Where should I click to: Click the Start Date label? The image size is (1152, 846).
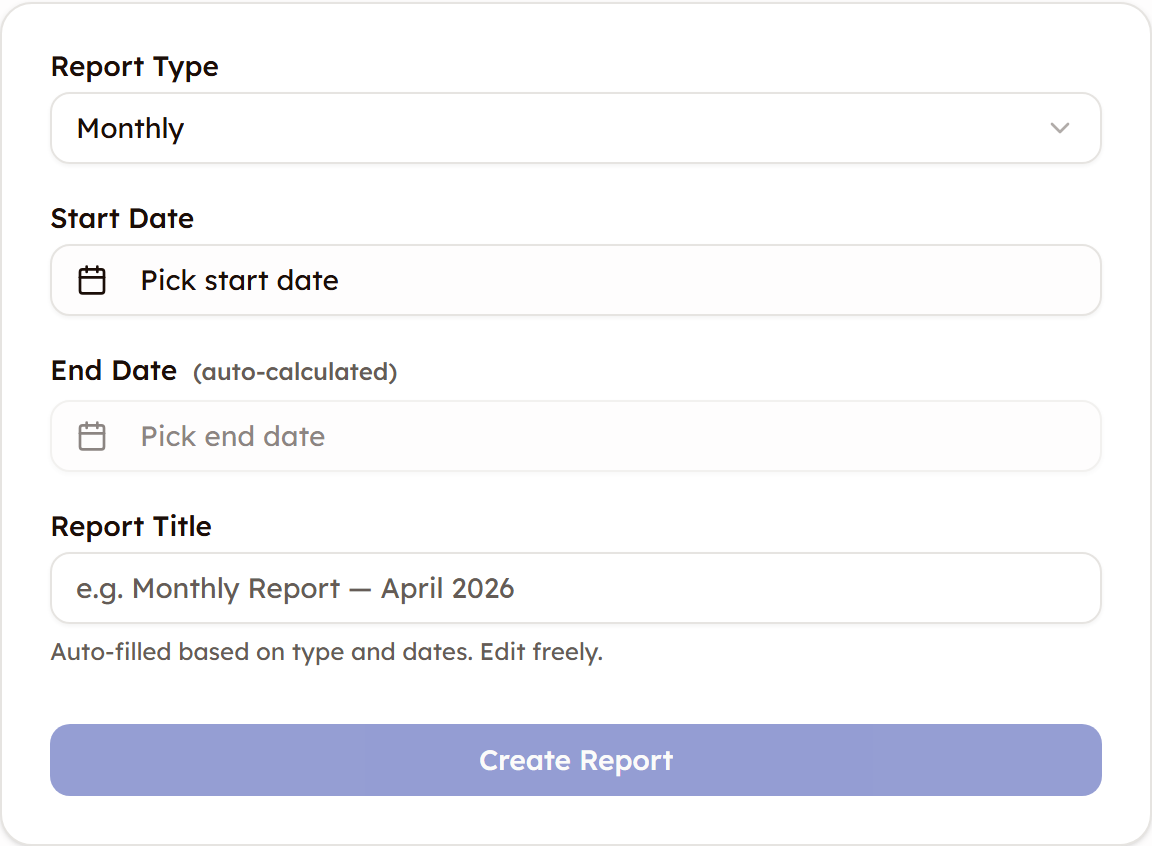pos(122,218)
